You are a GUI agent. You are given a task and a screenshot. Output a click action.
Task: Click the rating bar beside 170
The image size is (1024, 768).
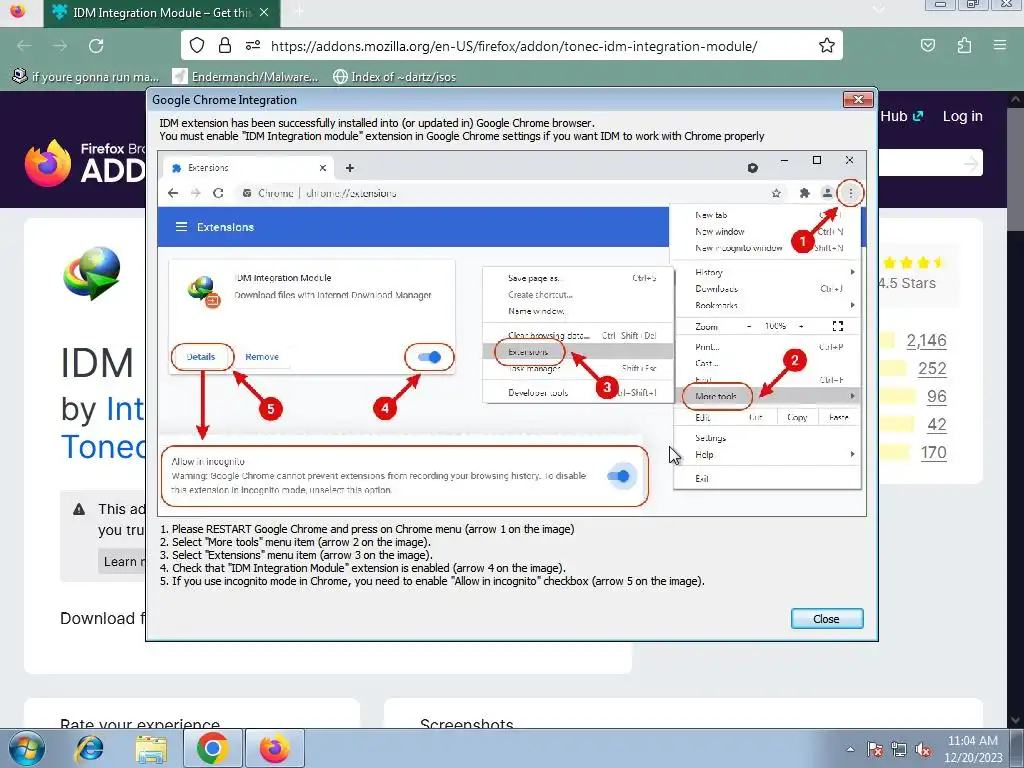tap(894, 452)
